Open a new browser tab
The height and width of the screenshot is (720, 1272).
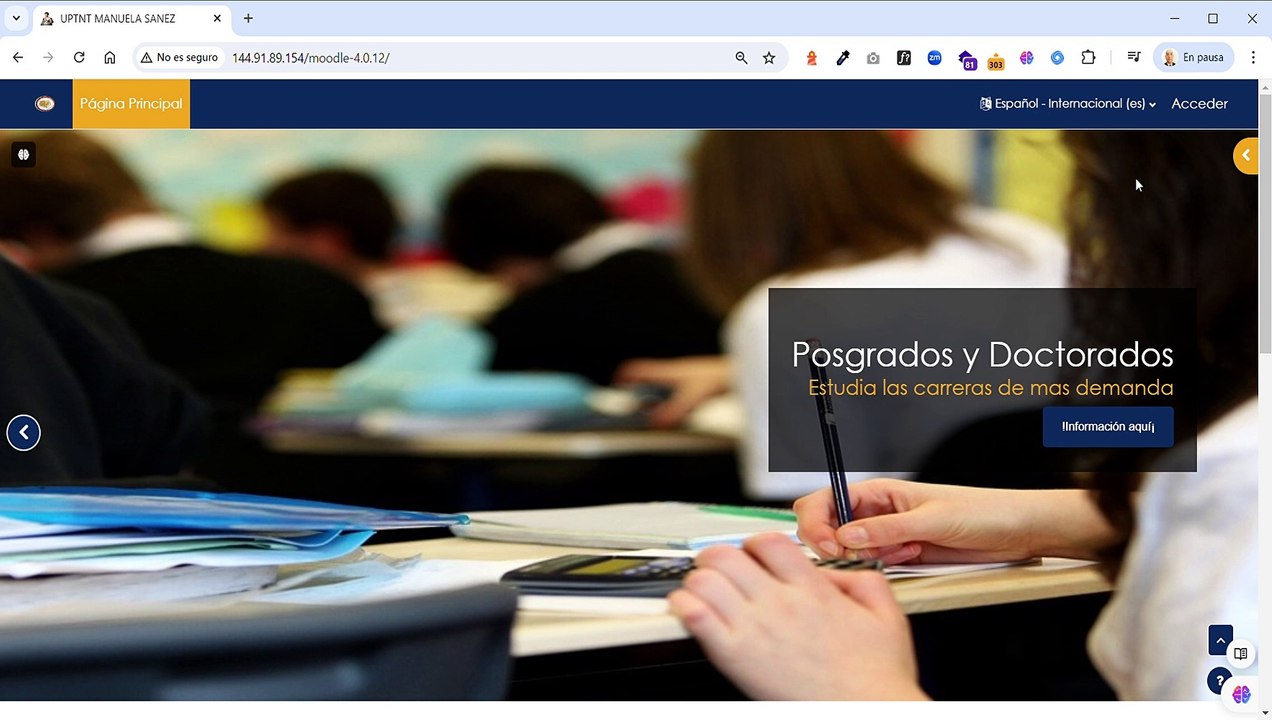click(x=248, y=18)
